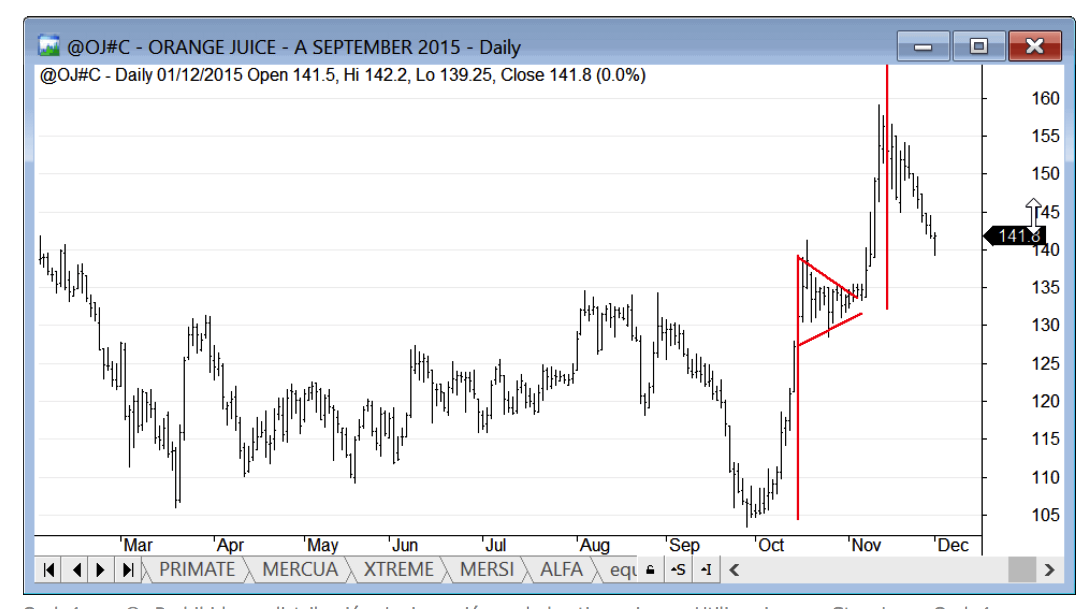Image resolution: width=1087 pixels, height=609 pixels.
Task: Click the horizontal scrollbar thumb
Action: pyautogui.click(x=1021, y=570)
